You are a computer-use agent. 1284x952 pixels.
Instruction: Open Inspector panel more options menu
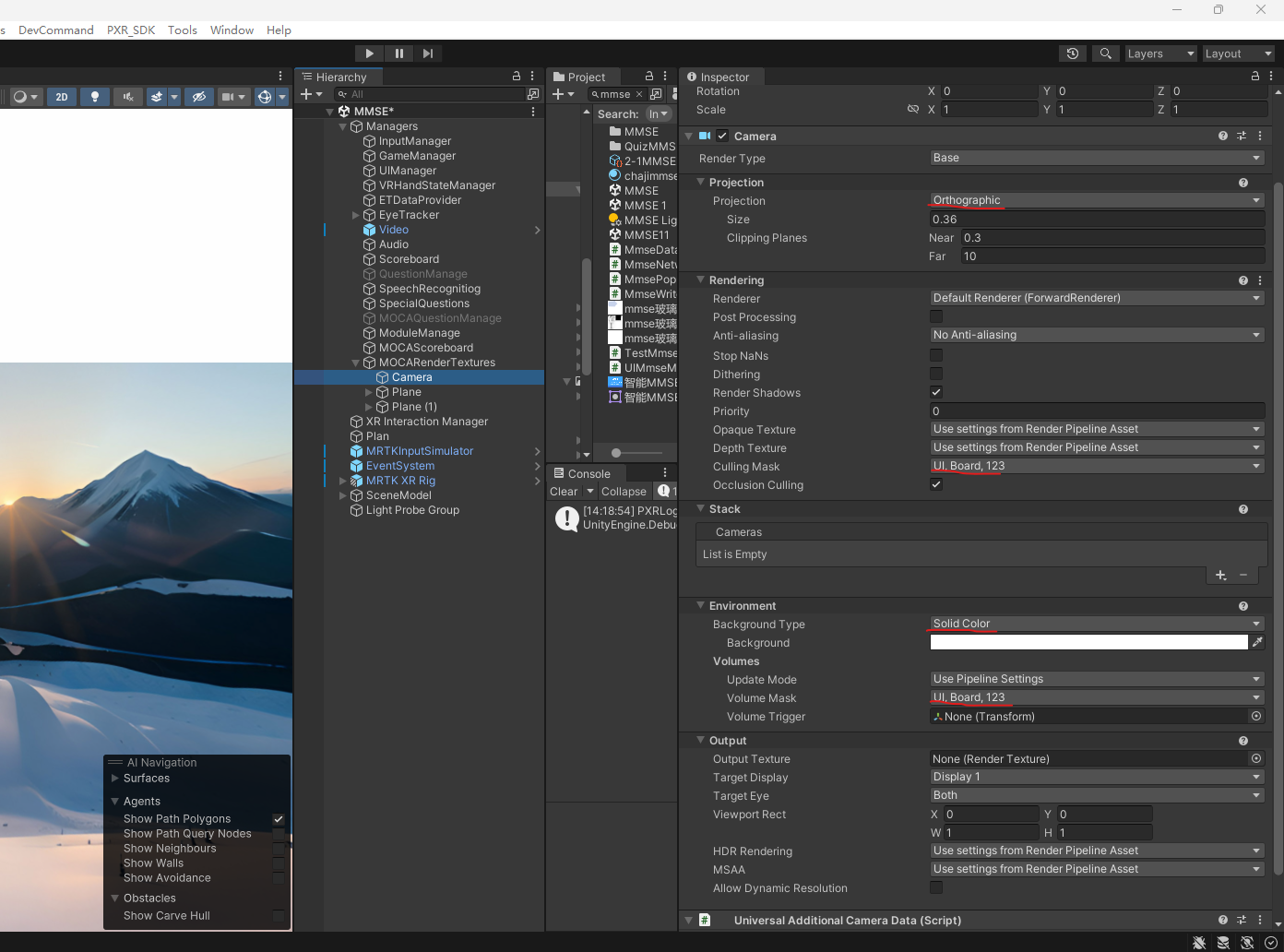click(1271, 77)
